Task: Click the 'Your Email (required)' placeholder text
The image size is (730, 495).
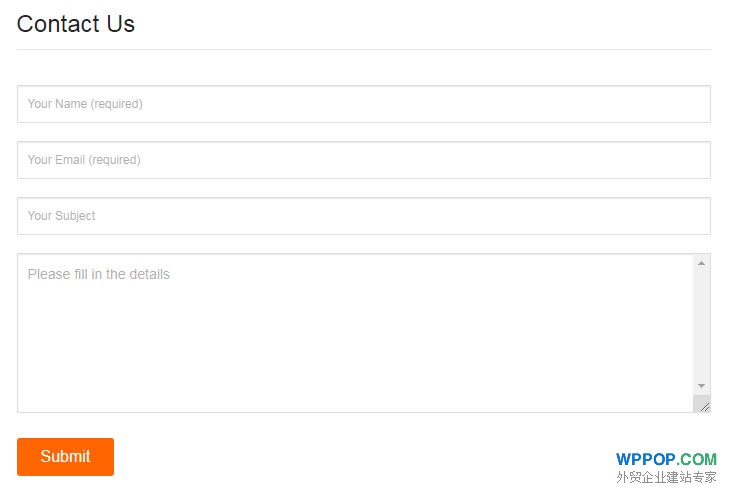Action: coord(84,160)
